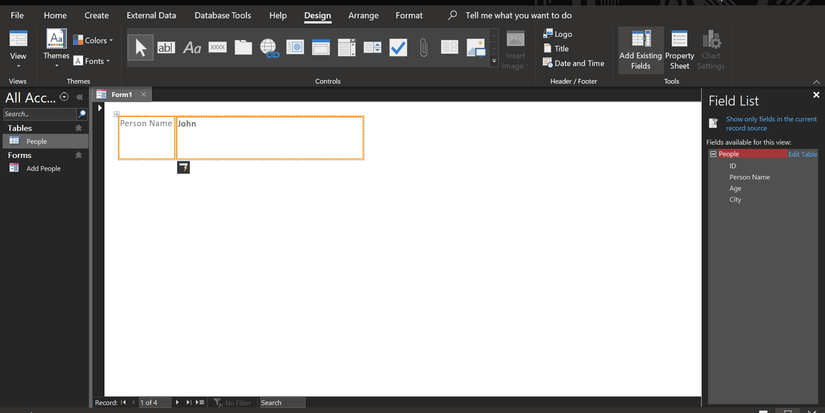Image resolution: width=825 pixels, height=413 pixels.
Task: Click the Edit Table link
Action: (x=802, y=154)
